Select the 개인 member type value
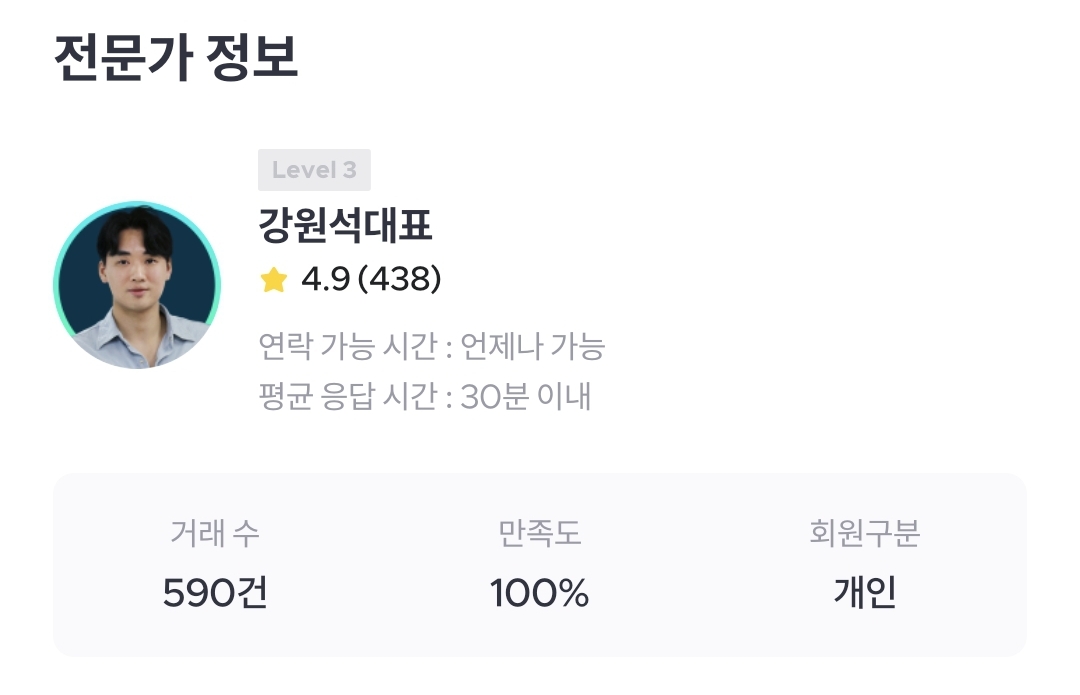 864,594
